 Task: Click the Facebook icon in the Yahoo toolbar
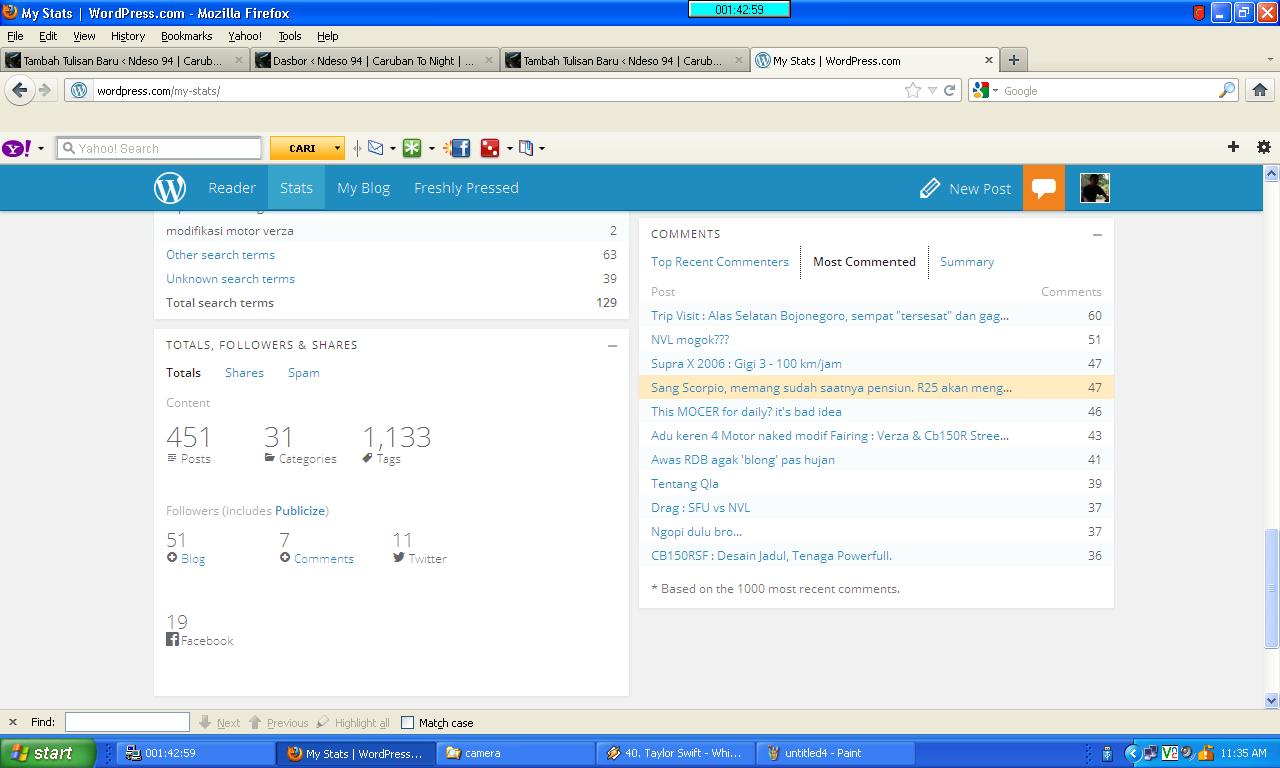pos(459,148)
